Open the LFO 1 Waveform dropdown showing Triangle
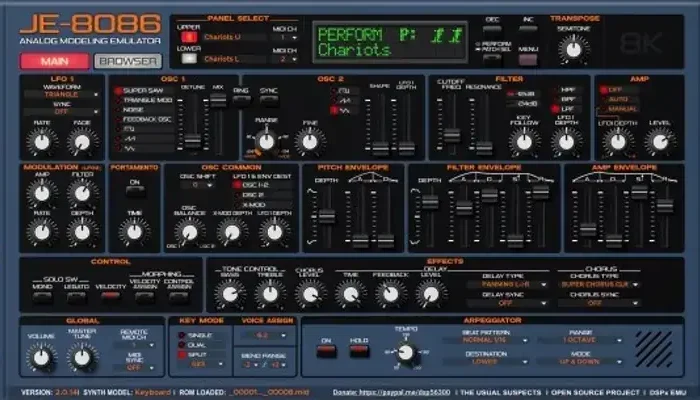This screenshot has height=400, width=700. pos(62,95)
